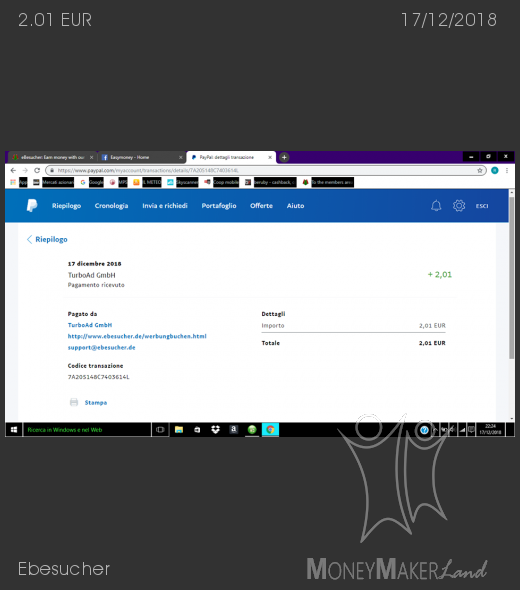
Task: Close the PayPal dettagli transazione tab
Action: click(x=270, y=157)
